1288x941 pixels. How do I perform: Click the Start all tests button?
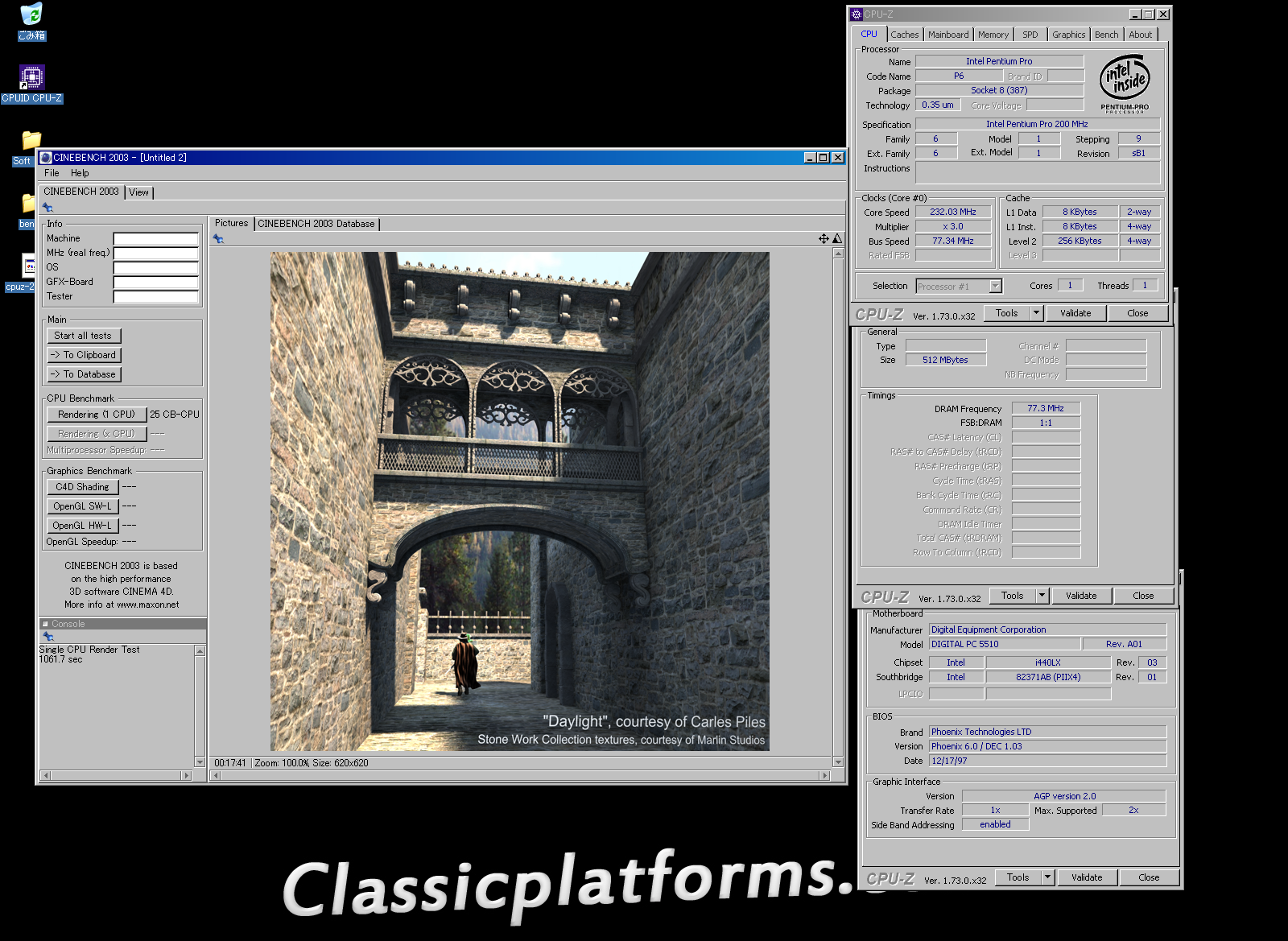[83, 336]
